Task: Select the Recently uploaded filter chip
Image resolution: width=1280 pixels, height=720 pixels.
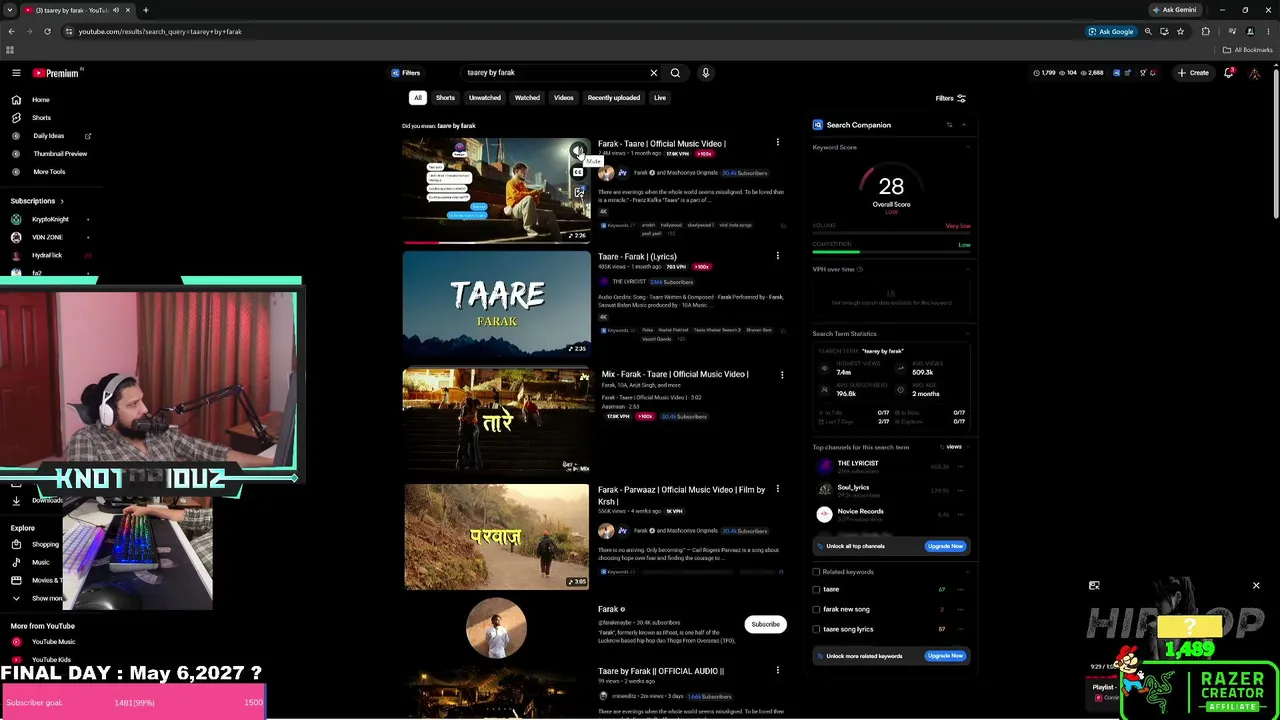Action: [614, 98]
